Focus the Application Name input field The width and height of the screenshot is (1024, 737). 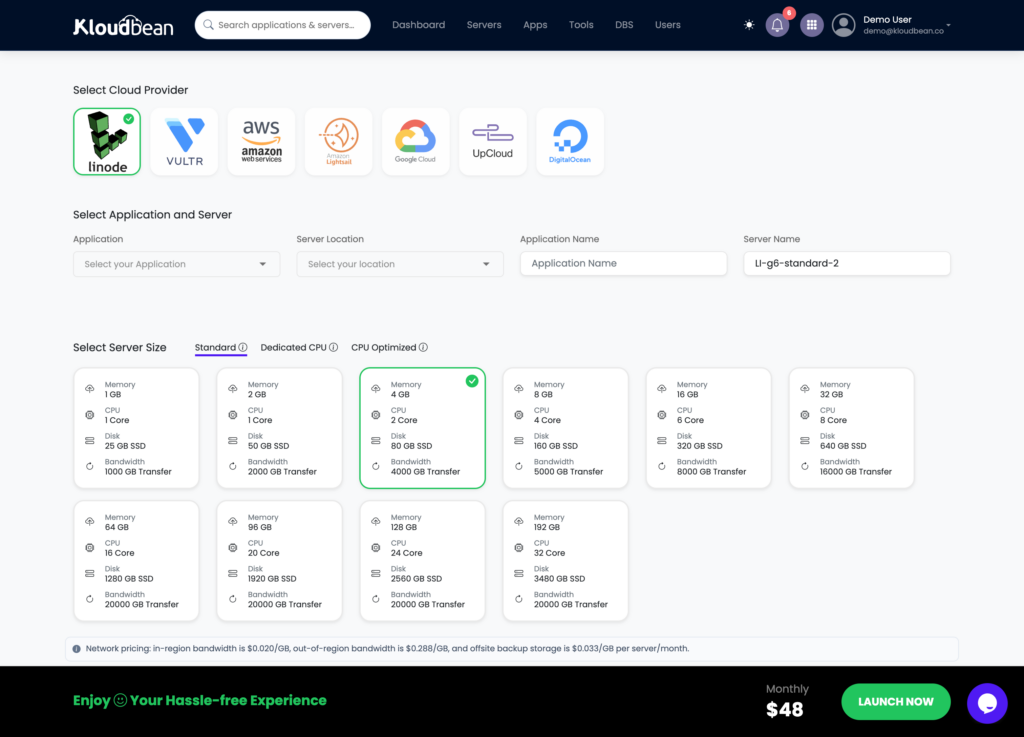click(623, 264)
